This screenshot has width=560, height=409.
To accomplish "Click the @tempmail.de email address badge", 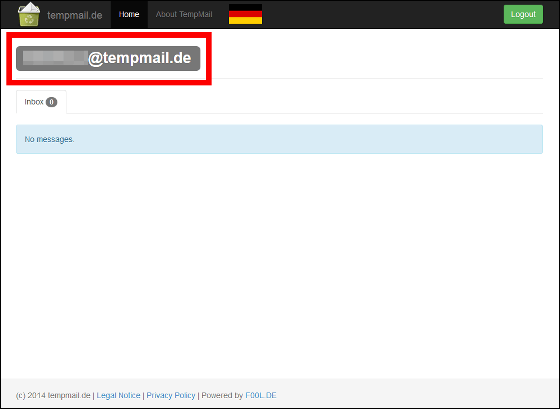I will click(108, 58).
